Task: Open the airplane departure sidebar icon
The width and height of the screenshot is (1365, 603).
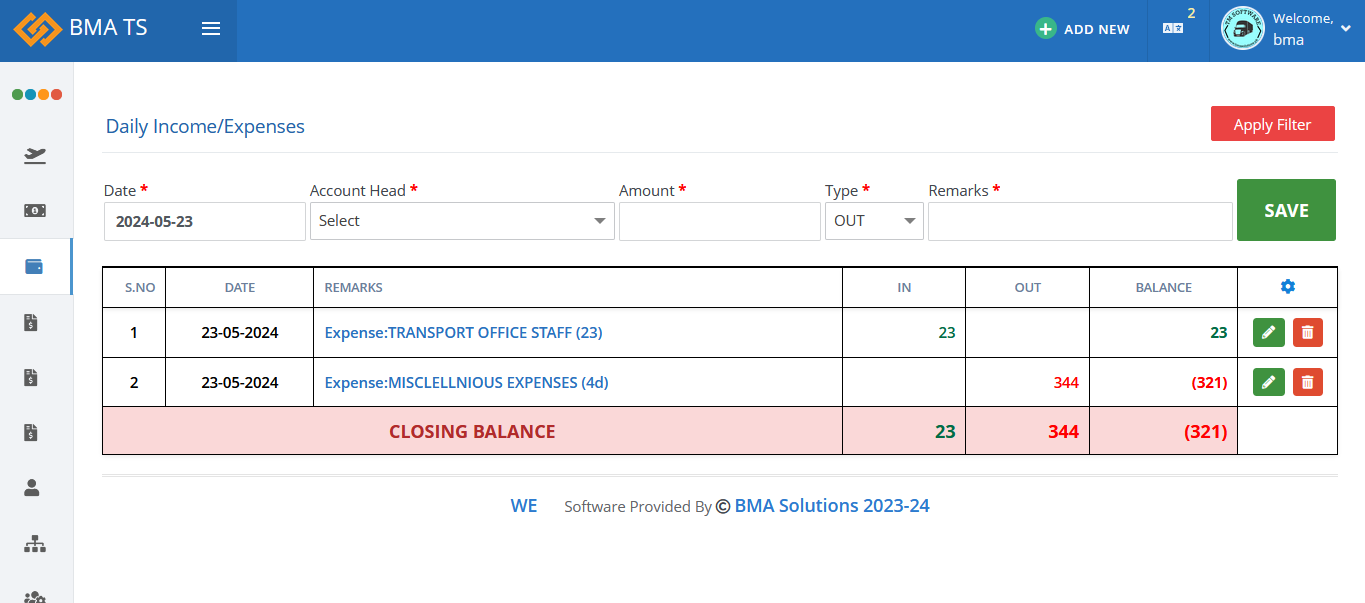Action: coord(35,155)
